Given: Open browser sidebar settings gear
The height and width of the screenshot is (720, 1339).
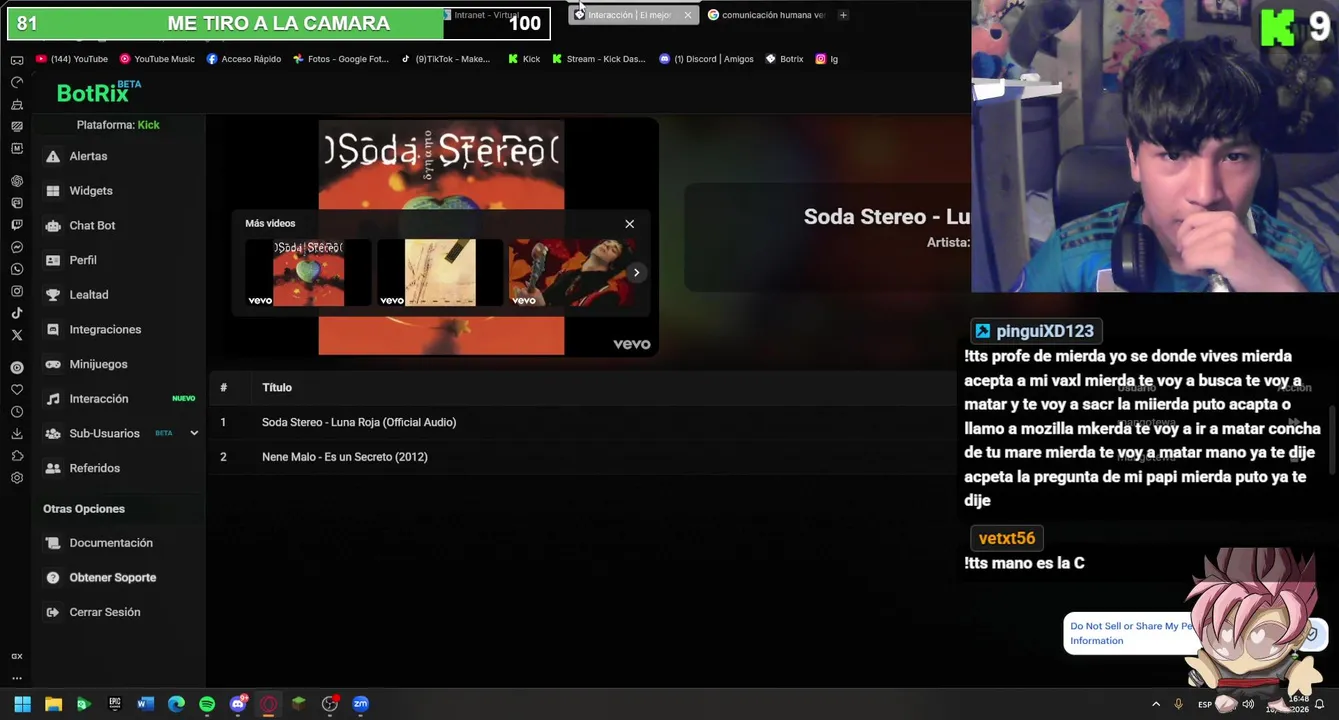Looking at the screenshot, I should (17, 478).
